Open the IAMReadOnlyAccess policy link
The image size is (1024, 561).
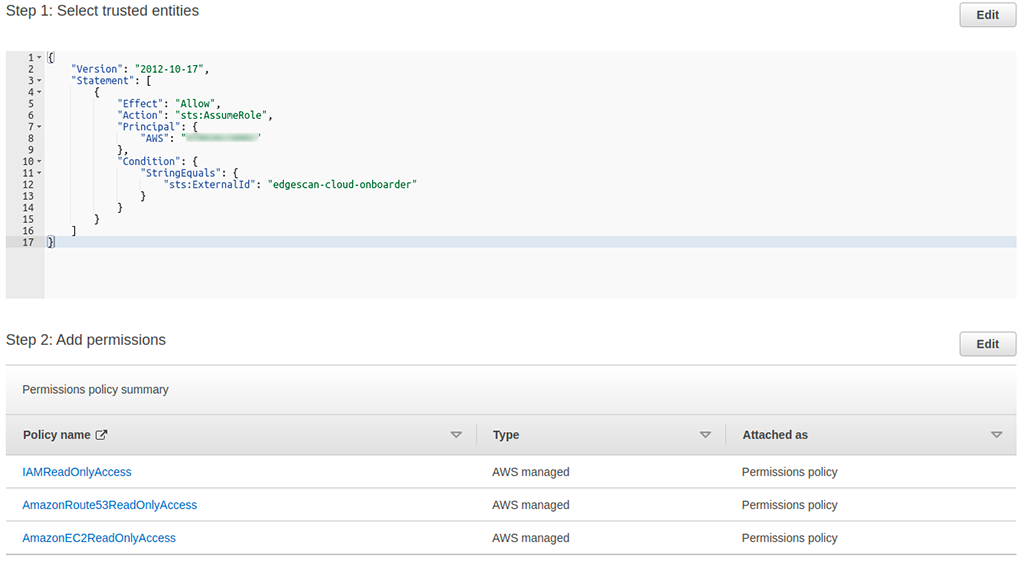[77, 472]
